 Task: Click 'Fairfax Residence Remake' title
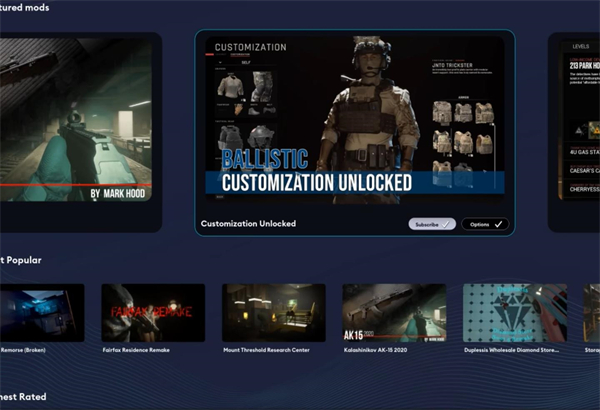coord(136,350)
